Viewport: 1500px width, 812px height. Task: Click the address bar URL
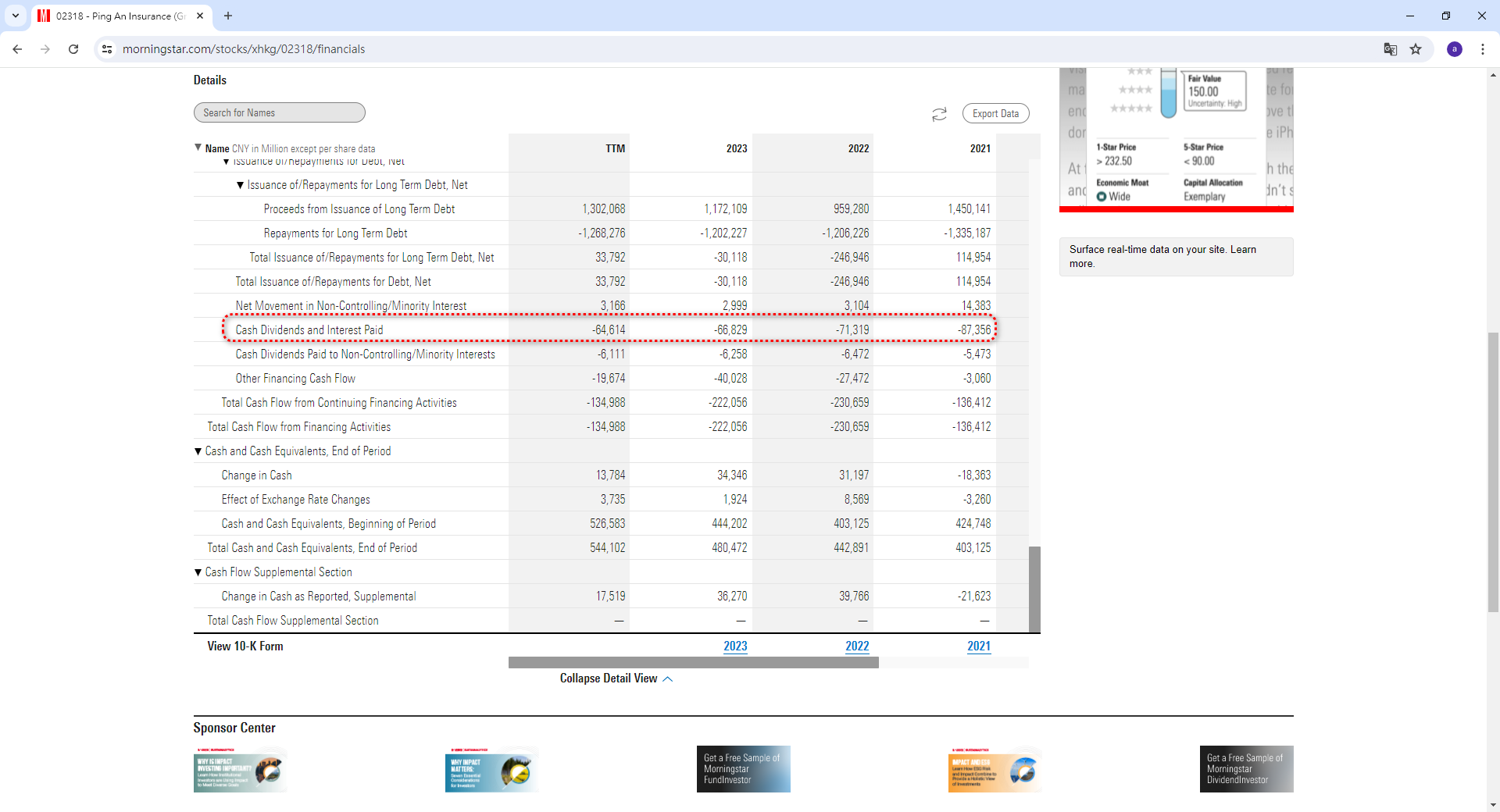click(x=244, y=49)
